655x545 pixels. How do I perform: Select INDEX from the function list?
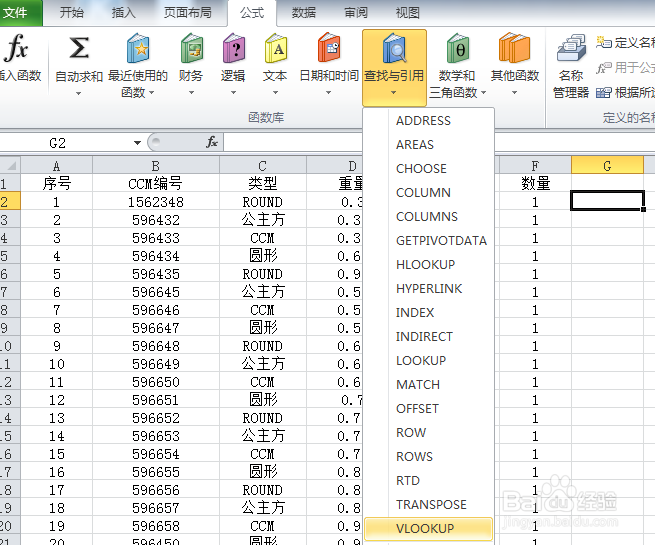coord(428,312)
